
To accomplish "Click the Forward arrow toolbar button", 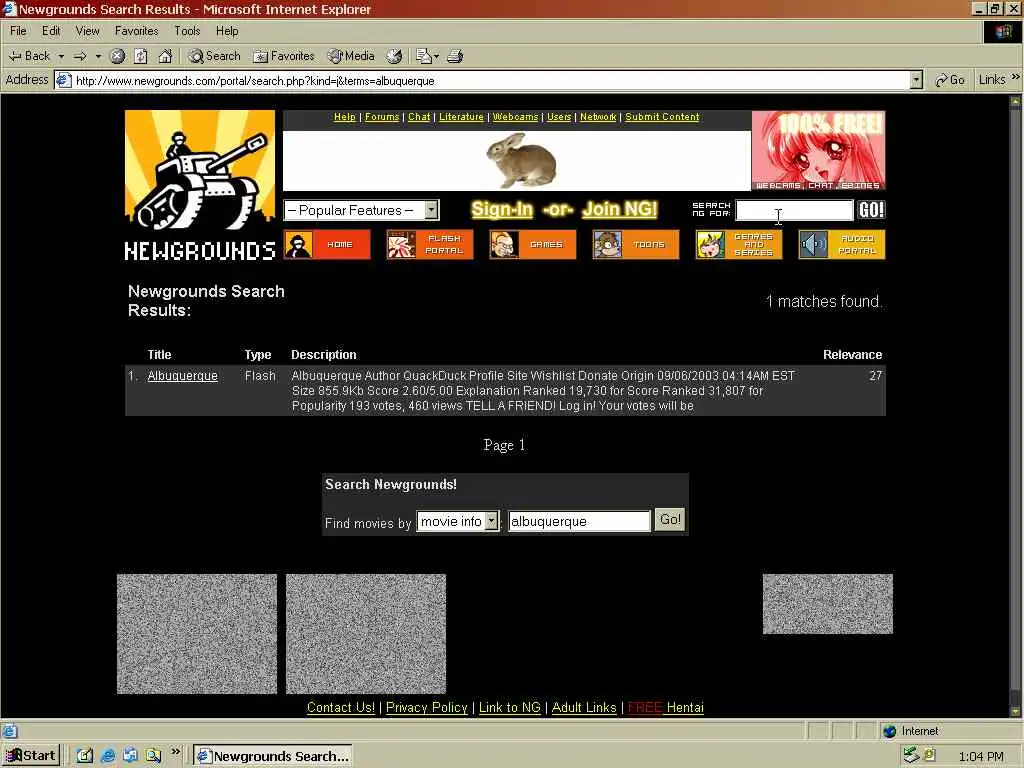I will click(80, 56).
